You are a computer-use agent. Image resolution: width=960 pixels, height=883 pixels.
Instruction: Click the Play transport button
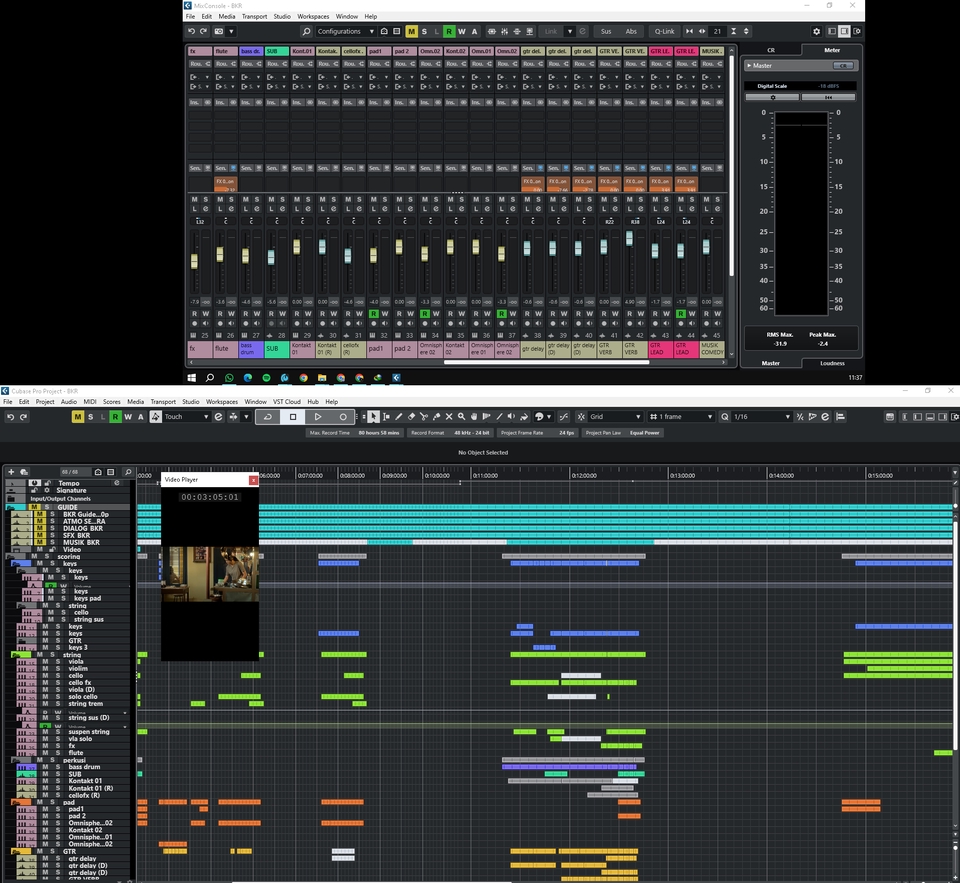tap(318, 417)
